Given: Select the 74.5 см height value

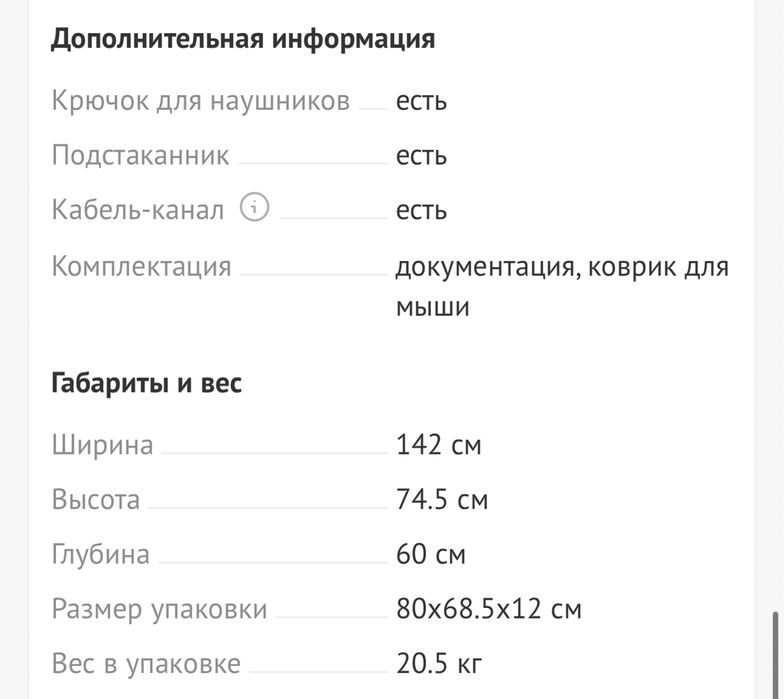Looking at the screenshot, I should (x=441, y=499).
